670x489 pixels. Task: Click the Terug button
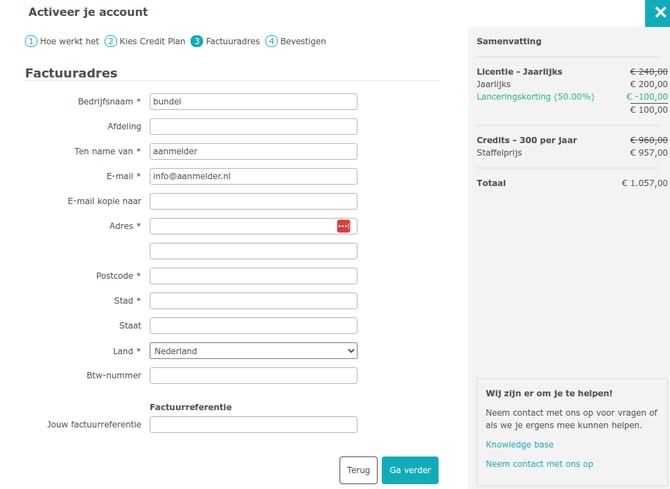coord(358,470)
